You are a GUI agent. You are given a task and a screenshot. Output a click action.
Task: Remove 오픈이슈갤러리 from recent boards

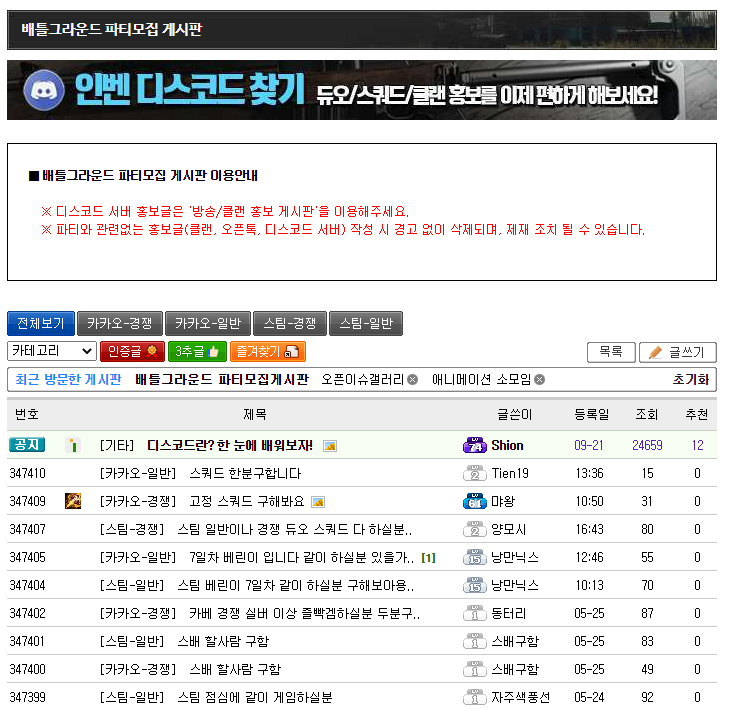click(412, 380)
